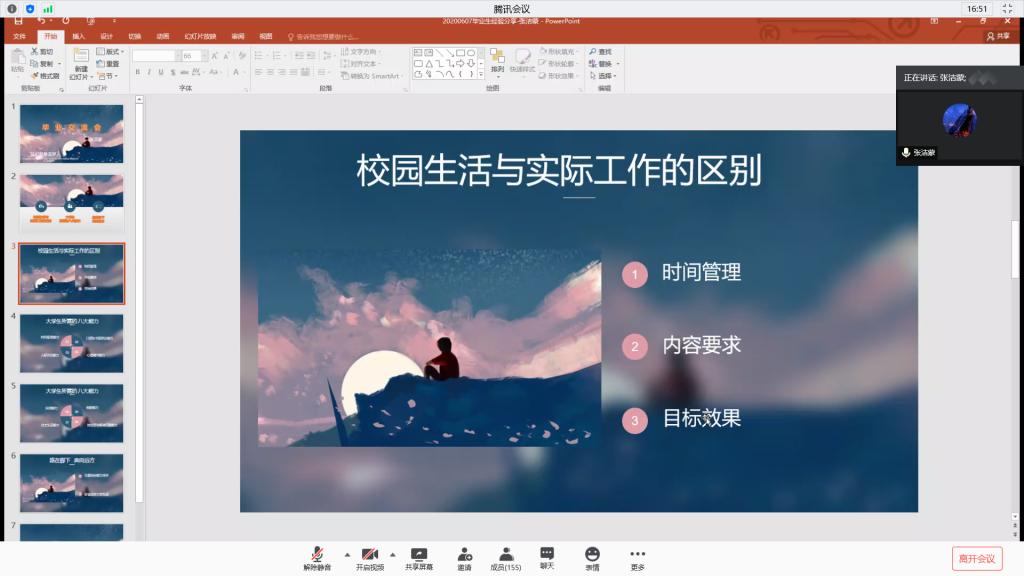Image resolution: width=1024 pixels, height=576 pixels.
Task: View network signal strength bars
Action: 48,8
